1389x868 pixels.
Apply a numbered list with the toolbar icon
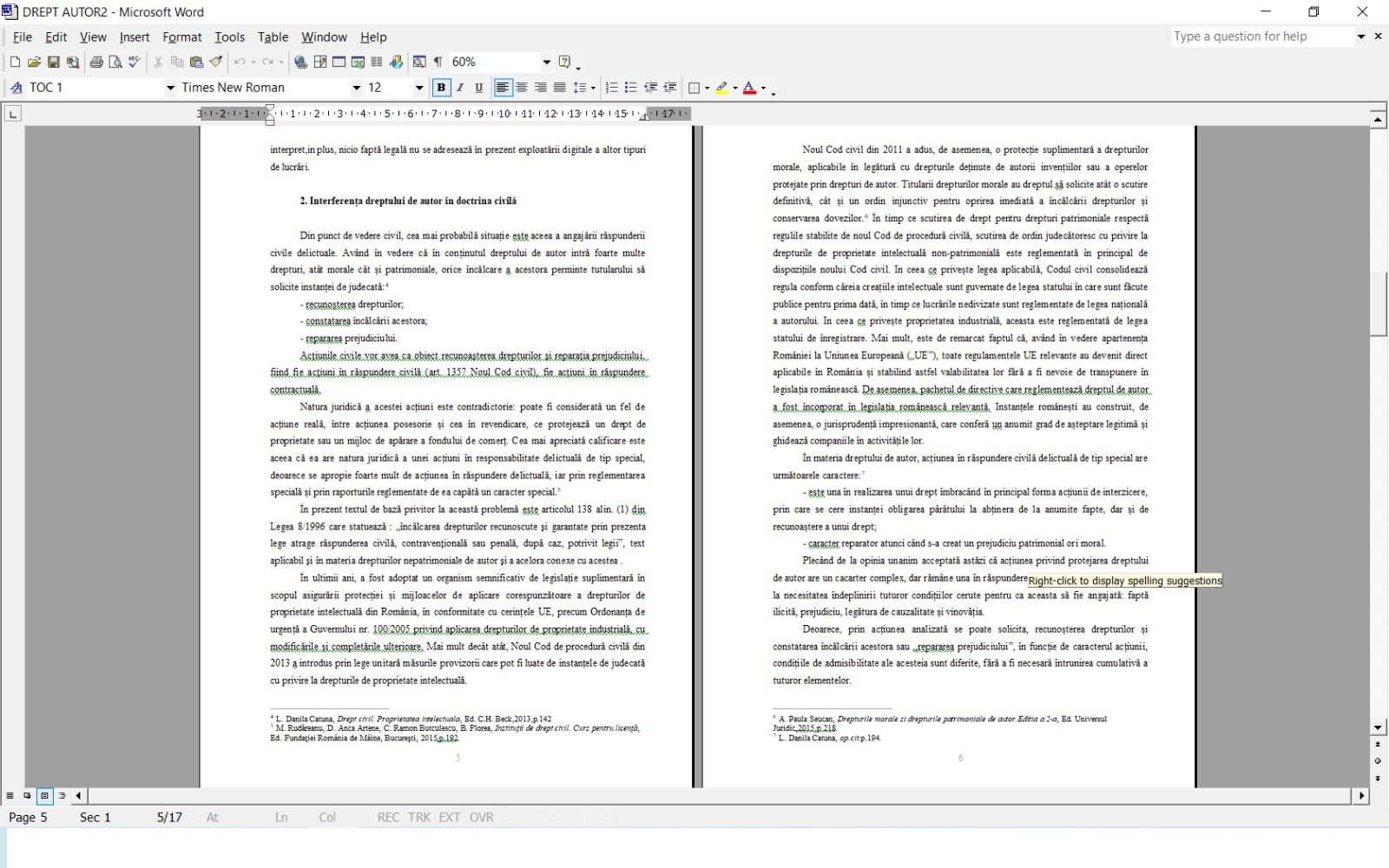[x=611, y=88]
